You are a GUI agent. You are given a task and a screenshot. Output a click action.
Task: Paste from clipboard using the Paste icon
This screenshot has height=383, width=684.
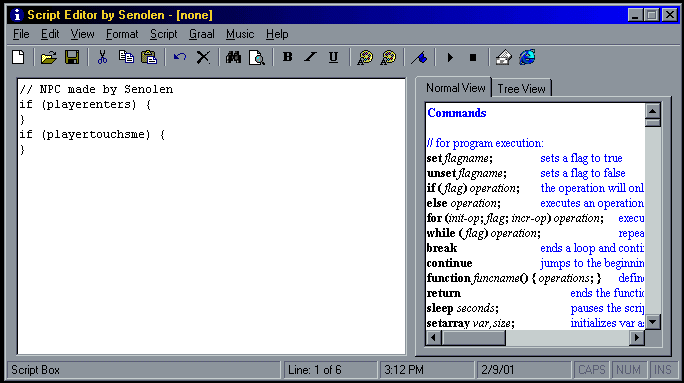(149, 57)
